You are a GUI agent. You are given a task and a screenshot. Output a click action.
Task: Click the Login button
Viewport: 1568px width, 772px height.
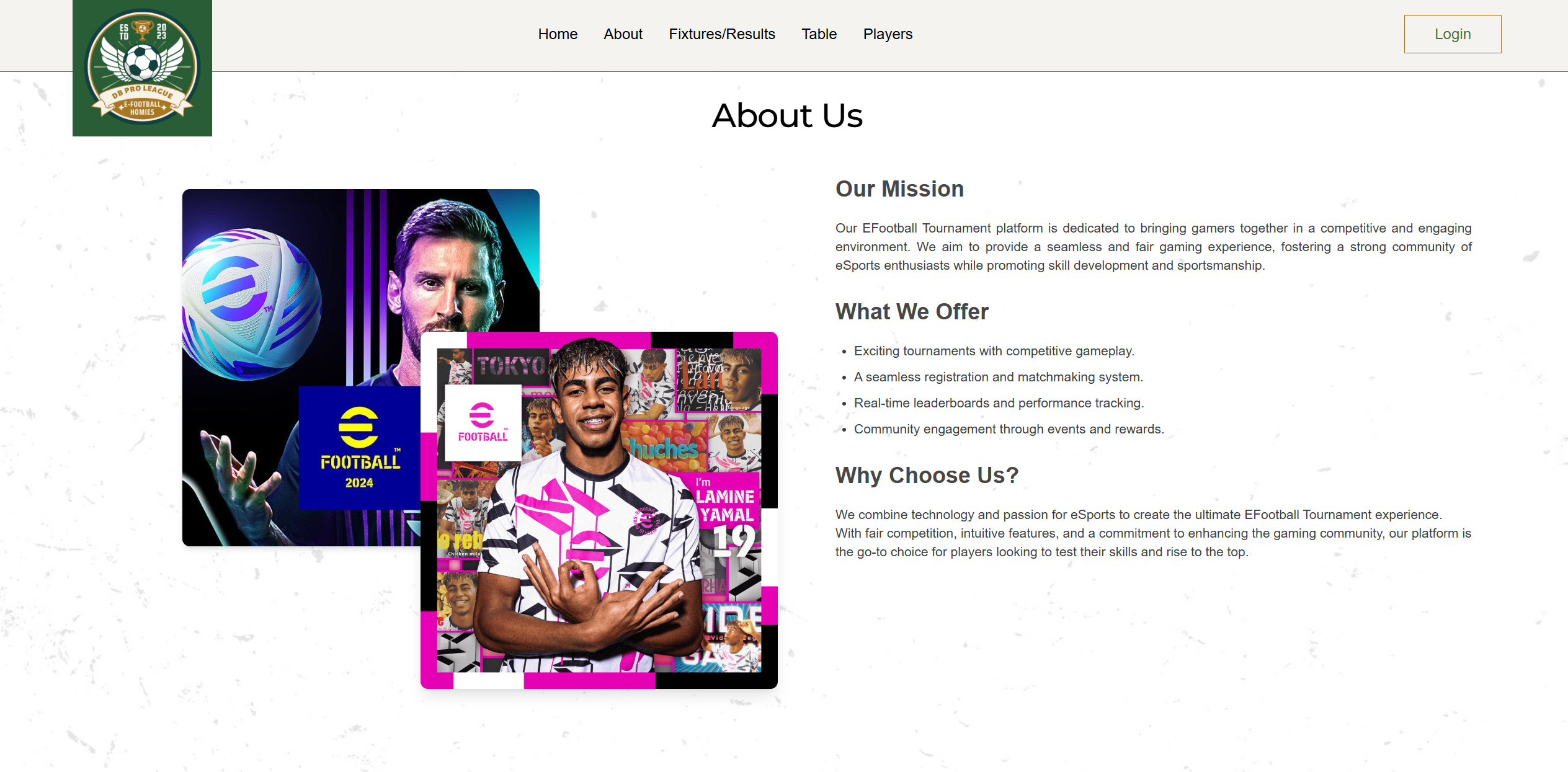(x=1452, y=34)
